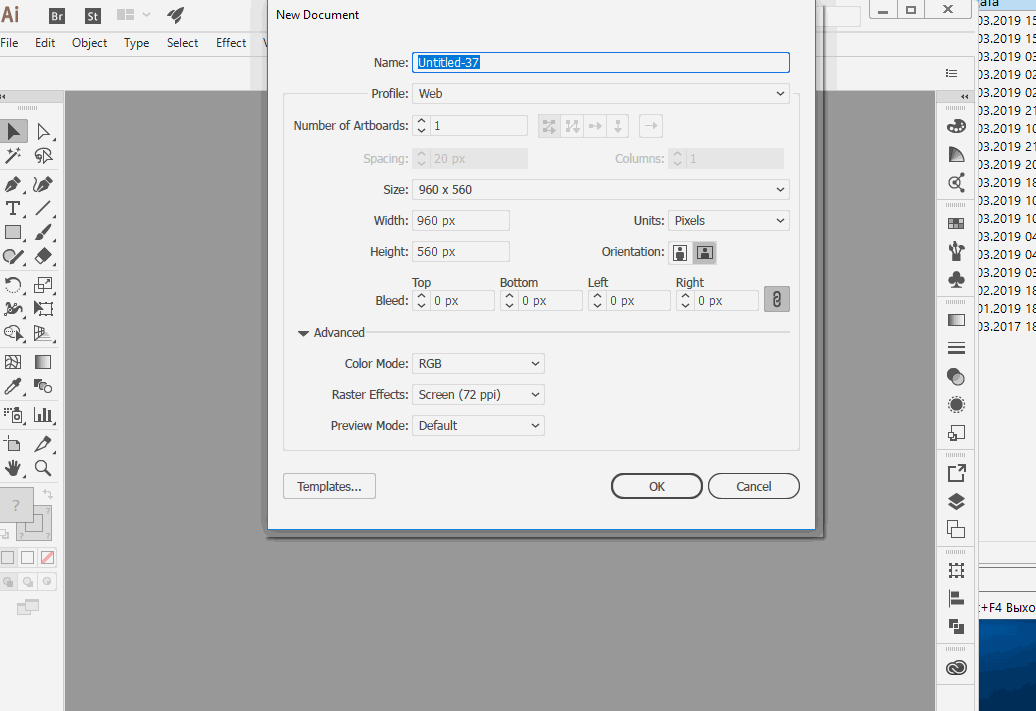Select the Magic Wand tool
The width and height of the screenshot is (1036, 711).
(x=13, y=156)
